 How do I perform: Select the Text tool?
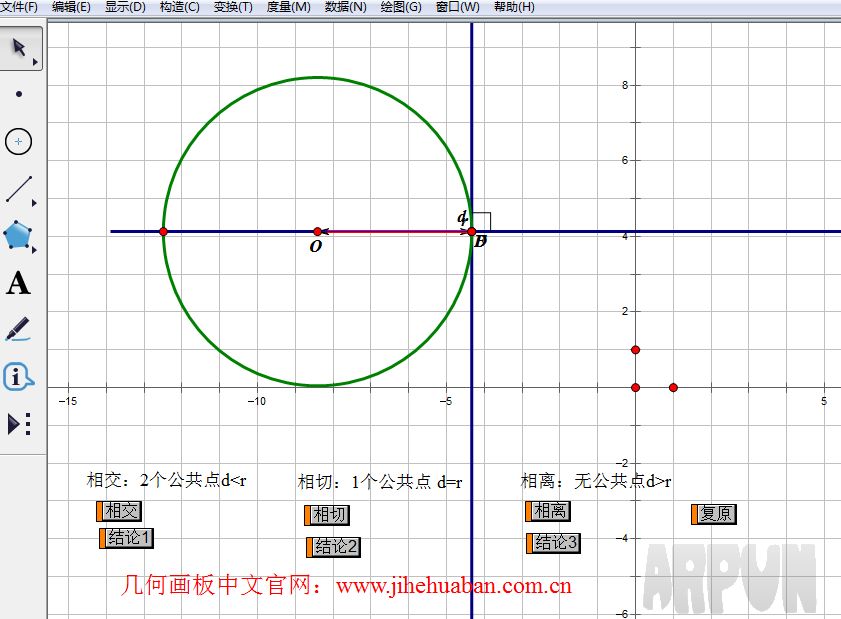pos(20,283)
